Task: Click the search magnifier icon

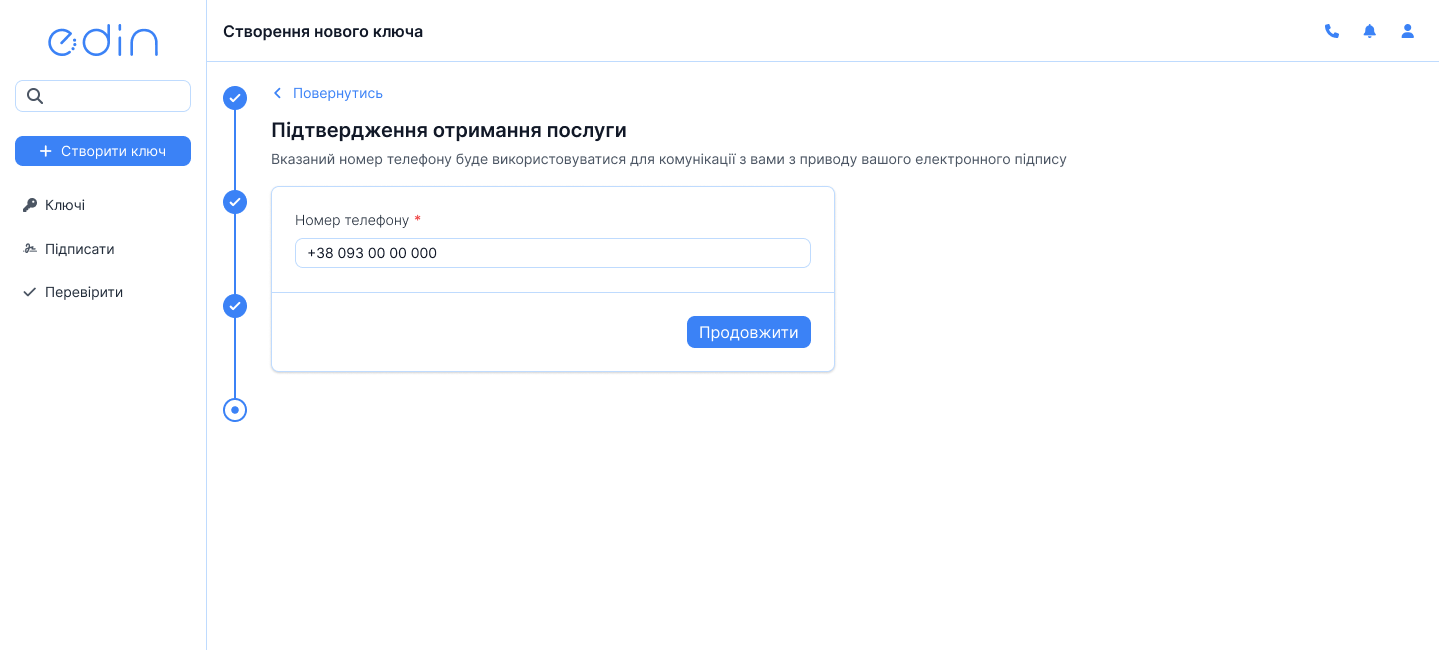Action: pyautogui.click(x=35, y=96)
